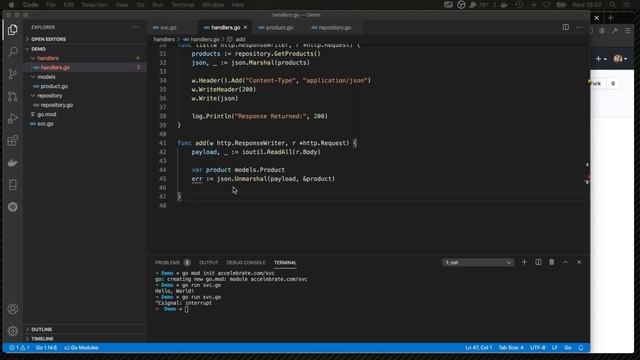Open editor More Actions ellipsis
Screen dimensions: 640x360
pos(579,27)
